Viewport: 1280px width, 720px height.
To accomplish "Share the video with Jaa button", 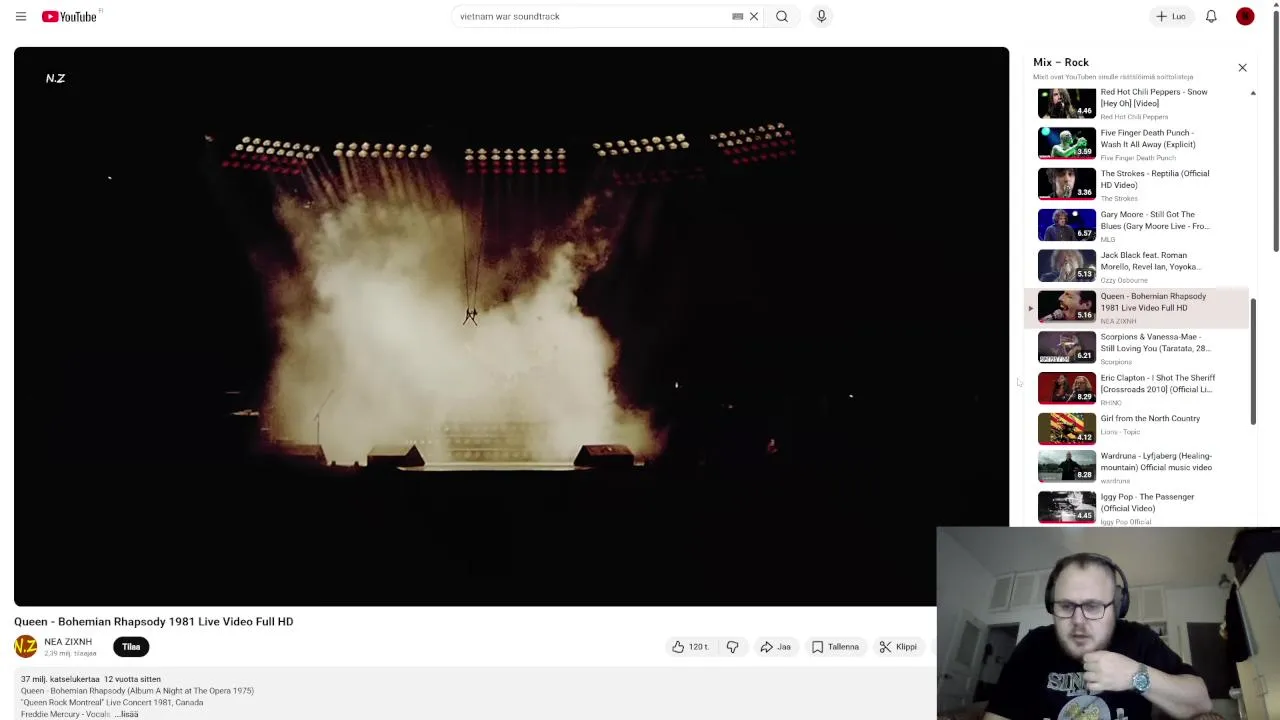I will click(775, 647).
